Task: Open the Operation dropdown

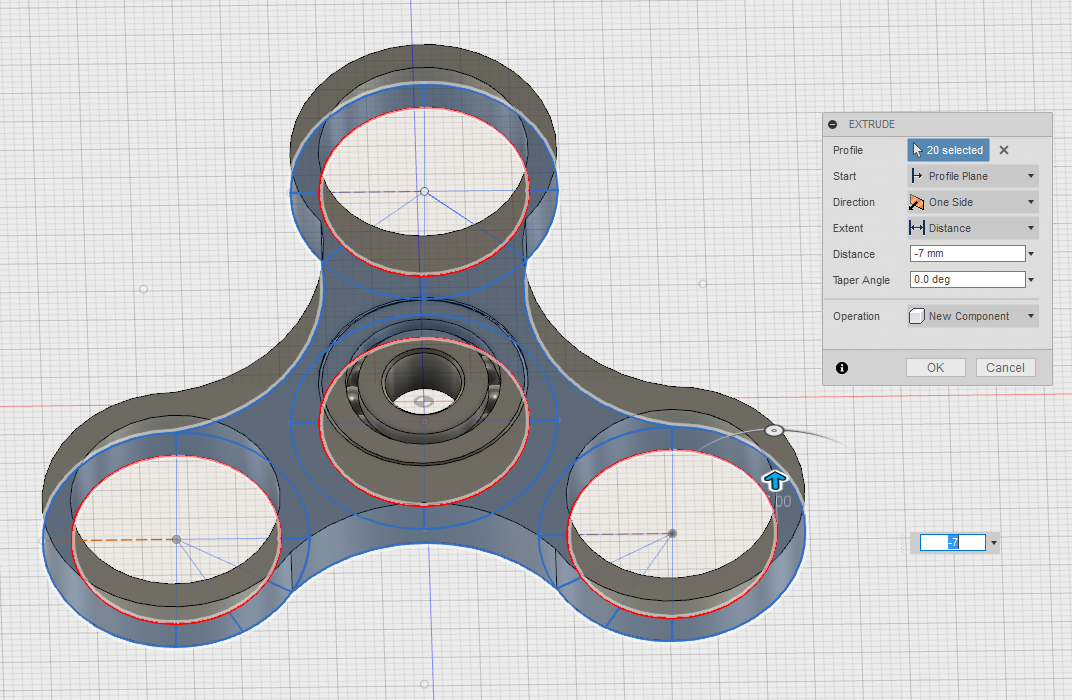Action: 1029,316
